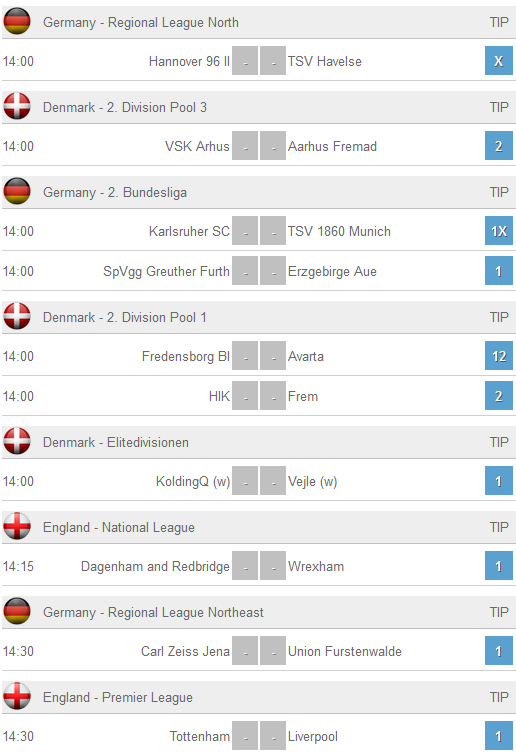Click the tip 1 box for Tottenham vs Liverpool

pos(499,736)
